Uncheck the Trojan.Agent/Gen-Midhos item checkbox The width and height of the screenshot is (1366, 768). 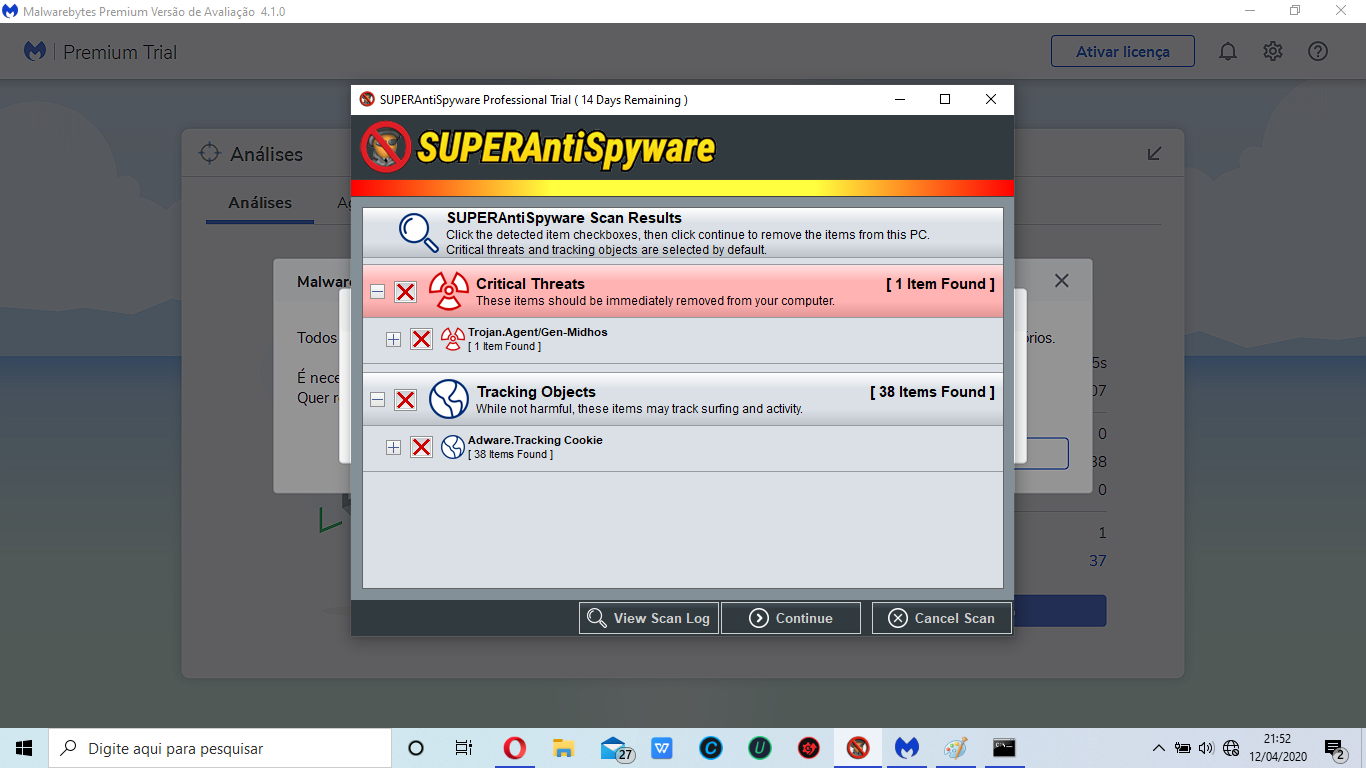point(422,339)
